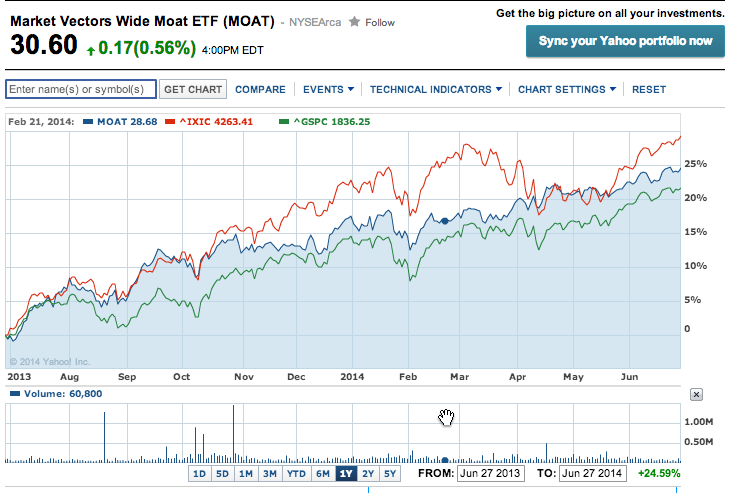The width and height of the screenshot is (732, 493).
Task: Click the NYSEArca exchange label
Action: 315,22
